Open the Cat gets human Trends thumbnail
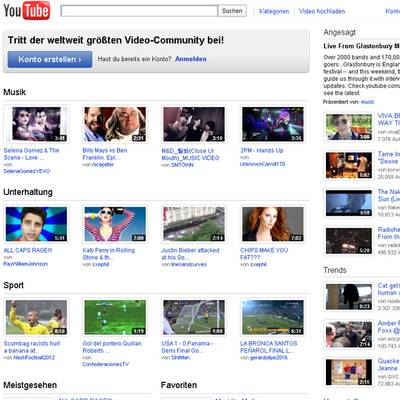 point(349,297)
